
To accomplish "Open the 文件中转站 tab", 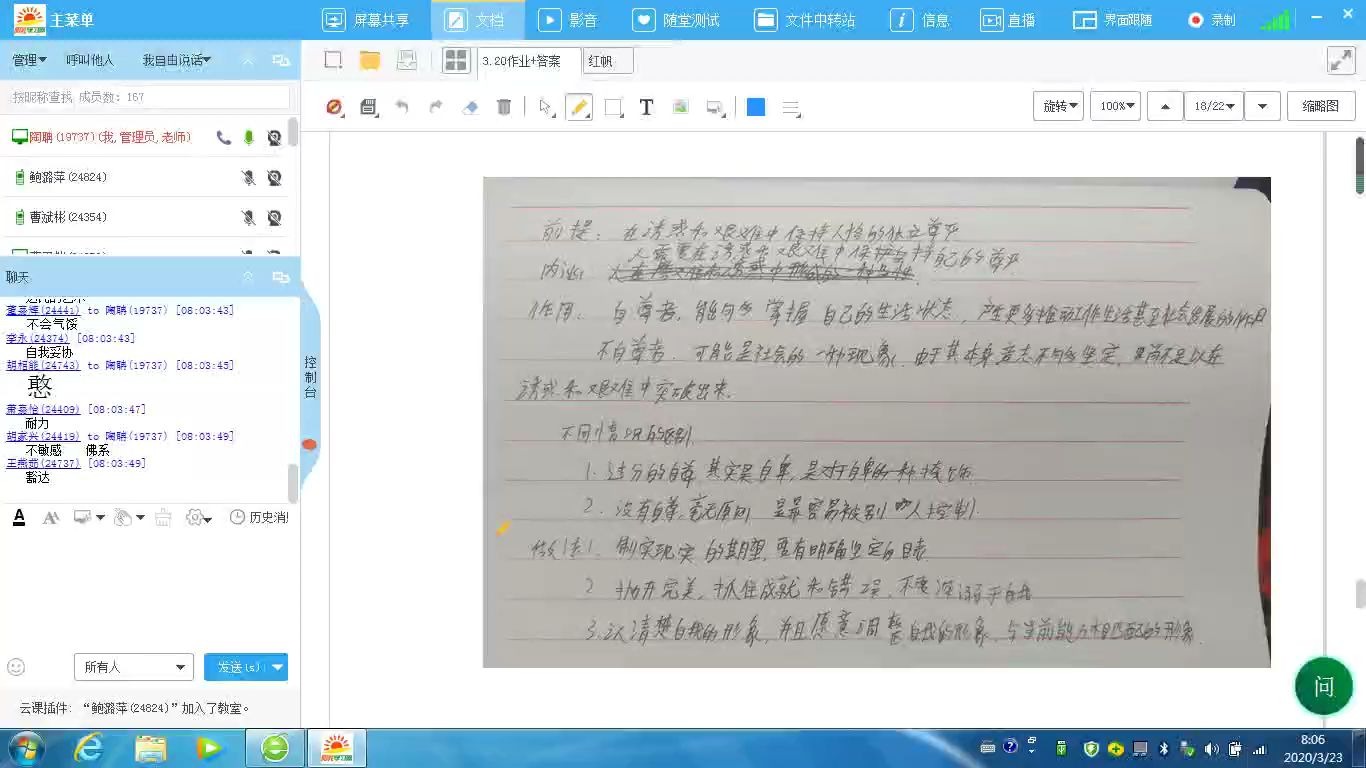I will 806,20.
